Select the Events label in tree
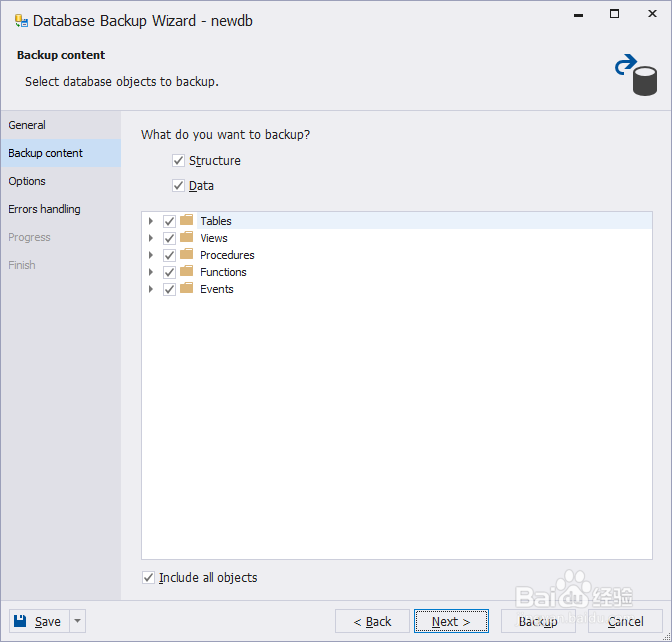 pos(217,289)
